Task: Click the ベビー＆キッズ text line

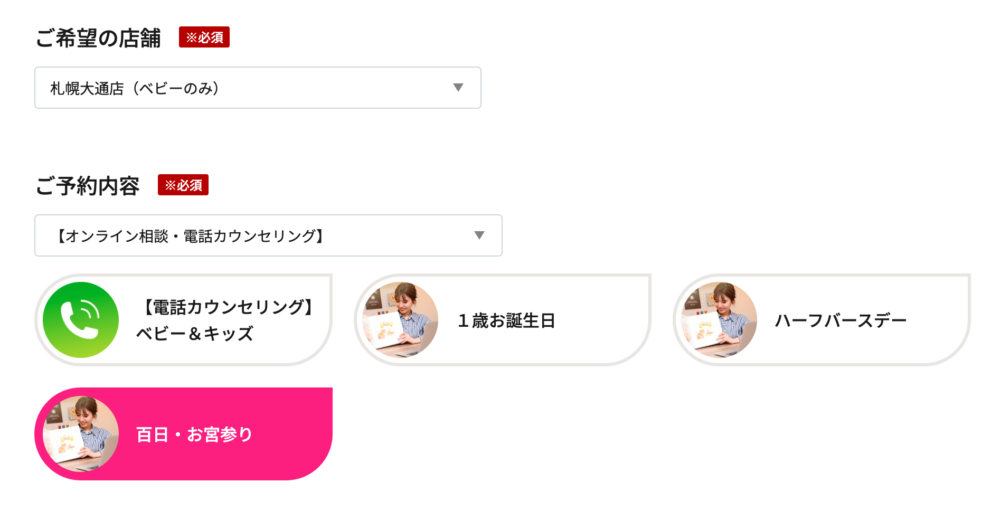Action: click(194, 334)
